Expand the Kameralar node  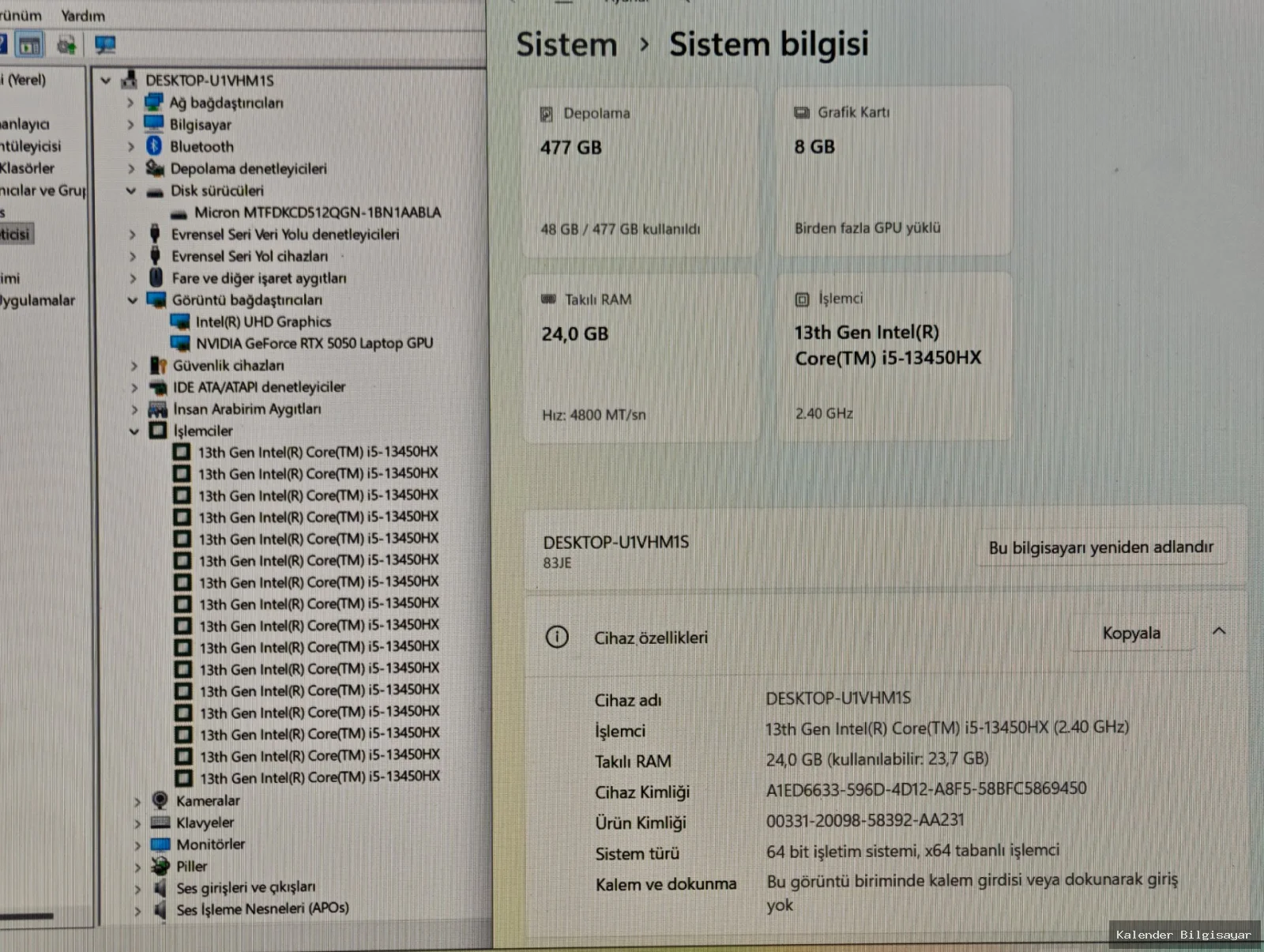(x=137, y=801)
